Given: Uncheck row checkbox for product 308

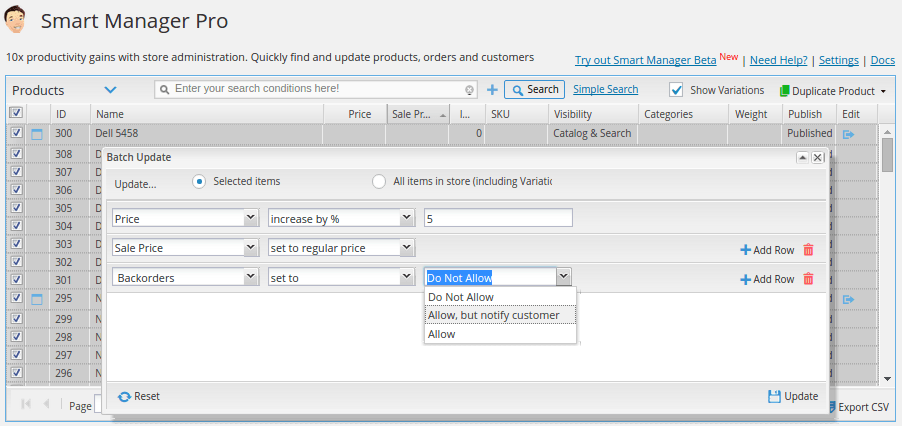Looking at the screenshot, I should pyautogui.click(x=16, y=153).
